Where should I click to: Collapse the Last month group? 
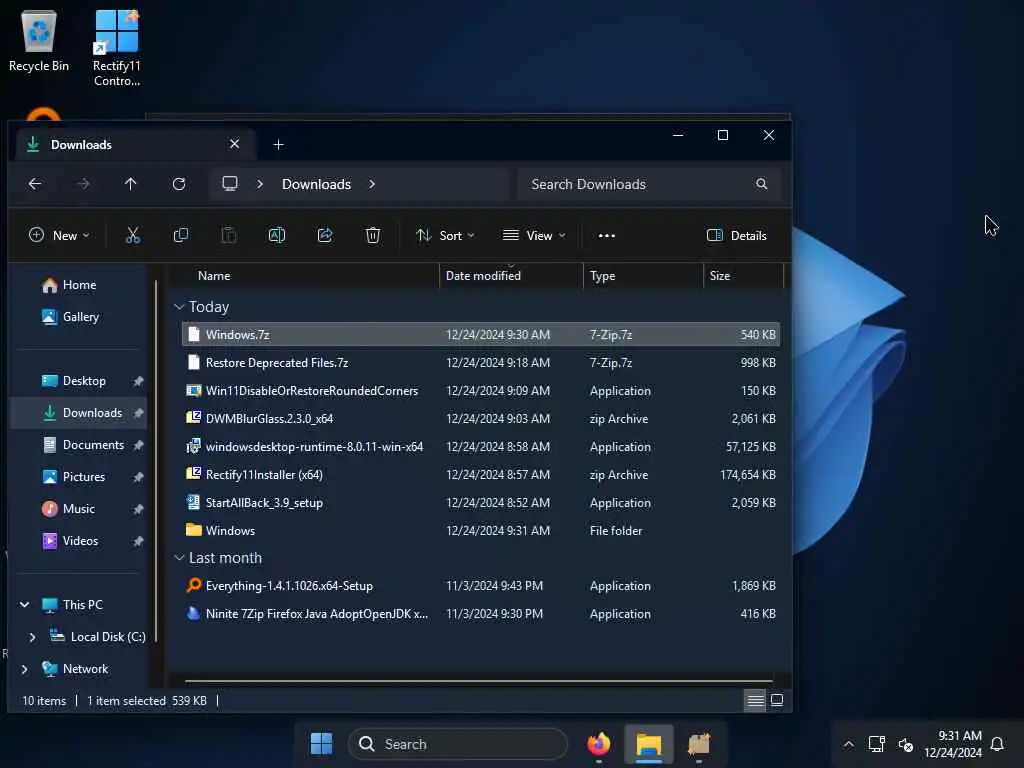tap(180, 558)
